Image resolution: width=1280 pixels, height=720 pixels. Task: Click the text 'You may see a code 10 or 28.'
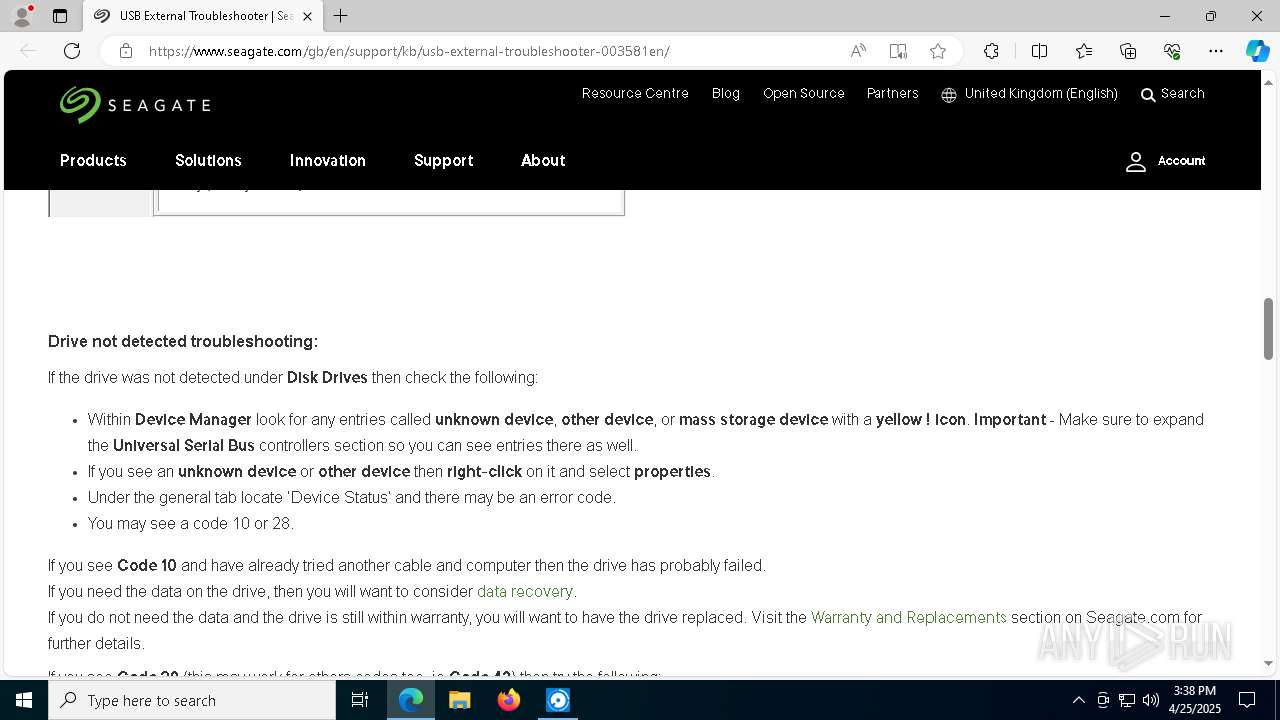(190, 524)
